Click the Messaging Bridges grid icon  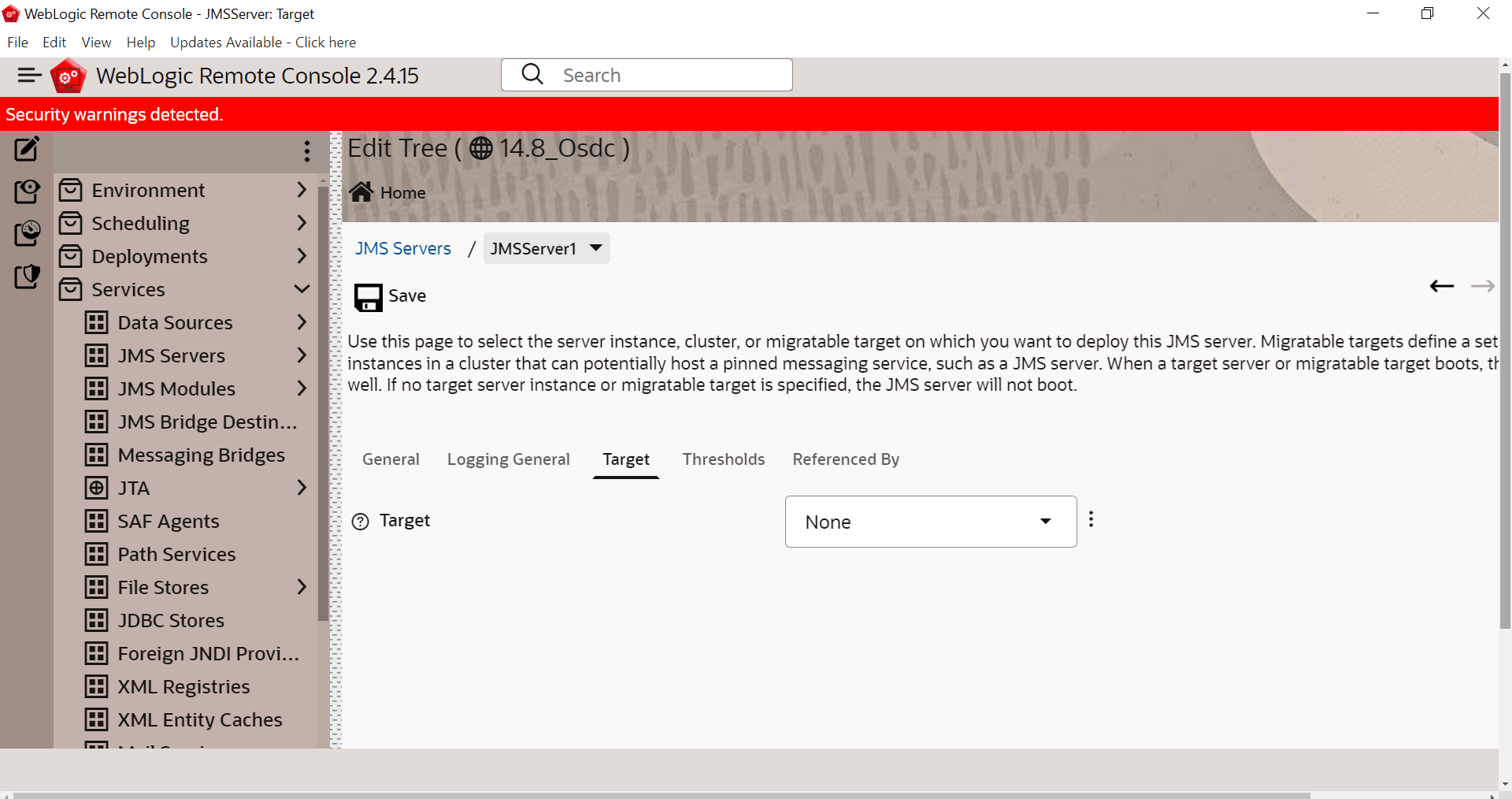(97, 455)
